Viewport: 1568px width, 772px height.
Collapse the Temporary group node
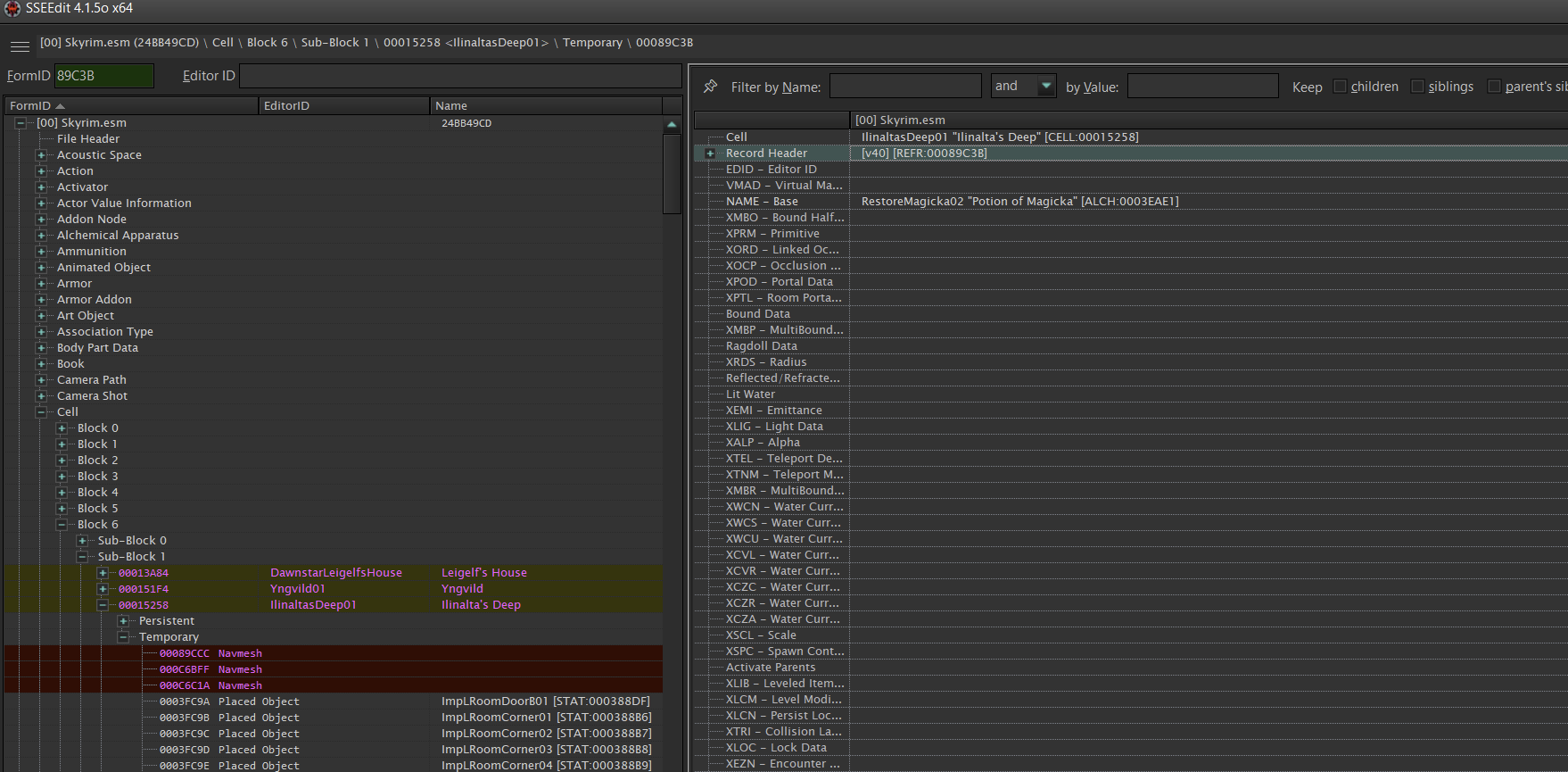(123, 637)
